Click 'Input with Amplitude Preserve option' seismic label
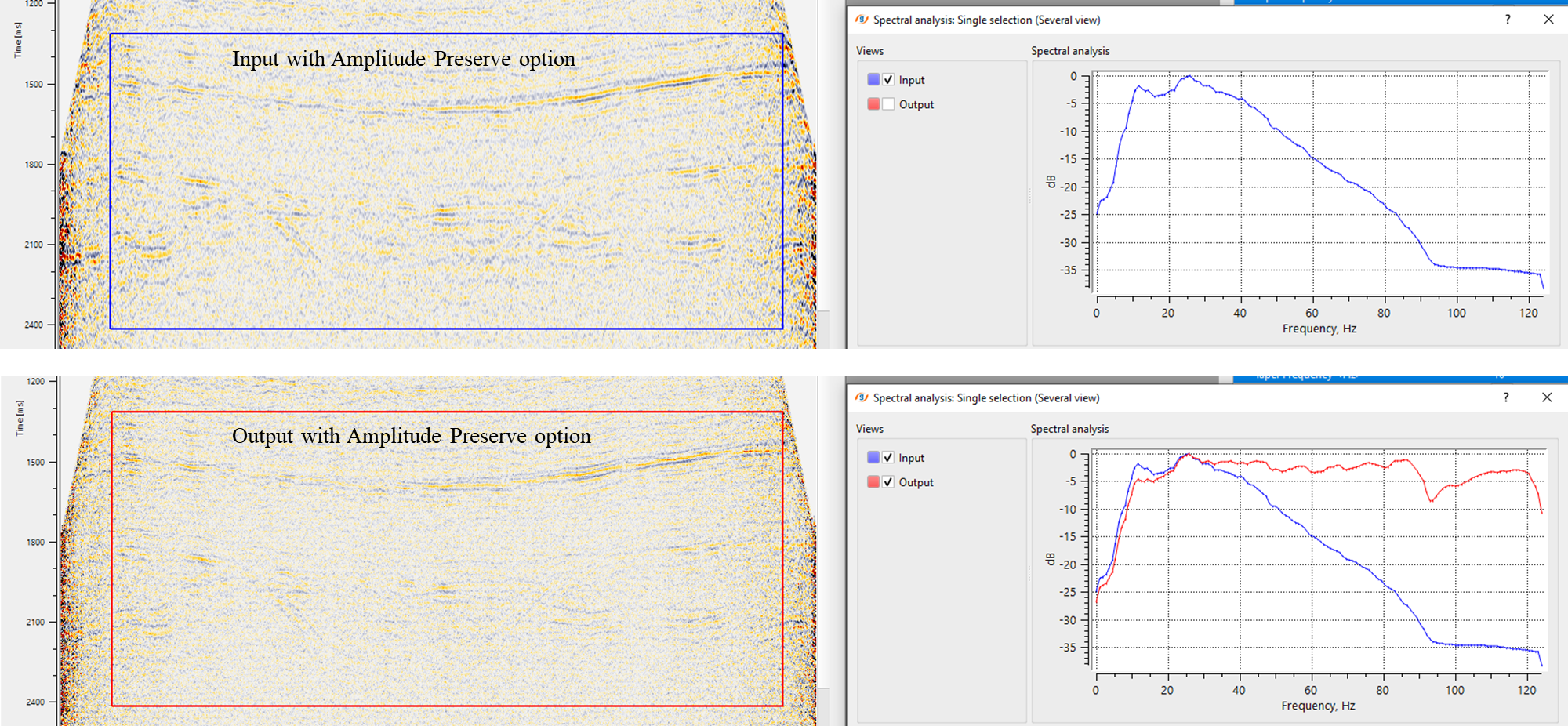The image size is (1568, 726). pyautogui.click(x=403, y=59)
